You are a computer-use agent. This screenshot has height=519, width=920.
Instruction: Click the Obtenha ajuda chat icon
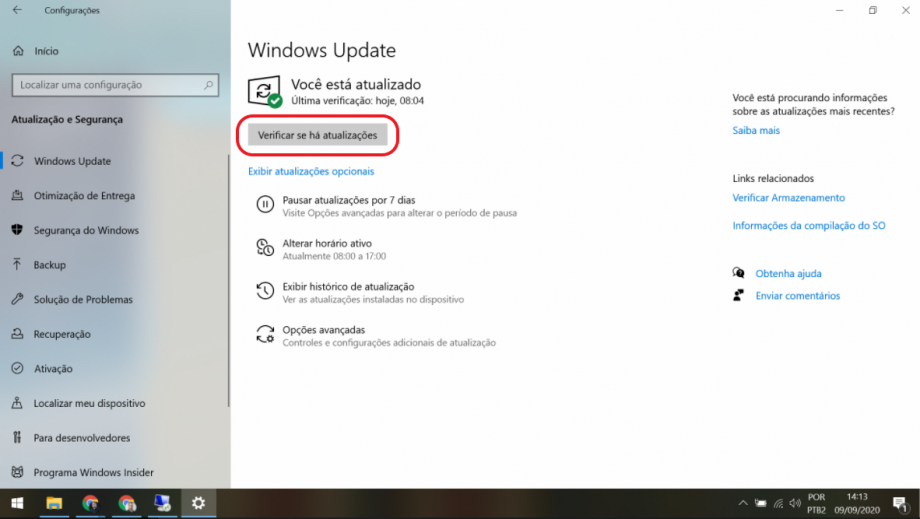pos(739,273)
